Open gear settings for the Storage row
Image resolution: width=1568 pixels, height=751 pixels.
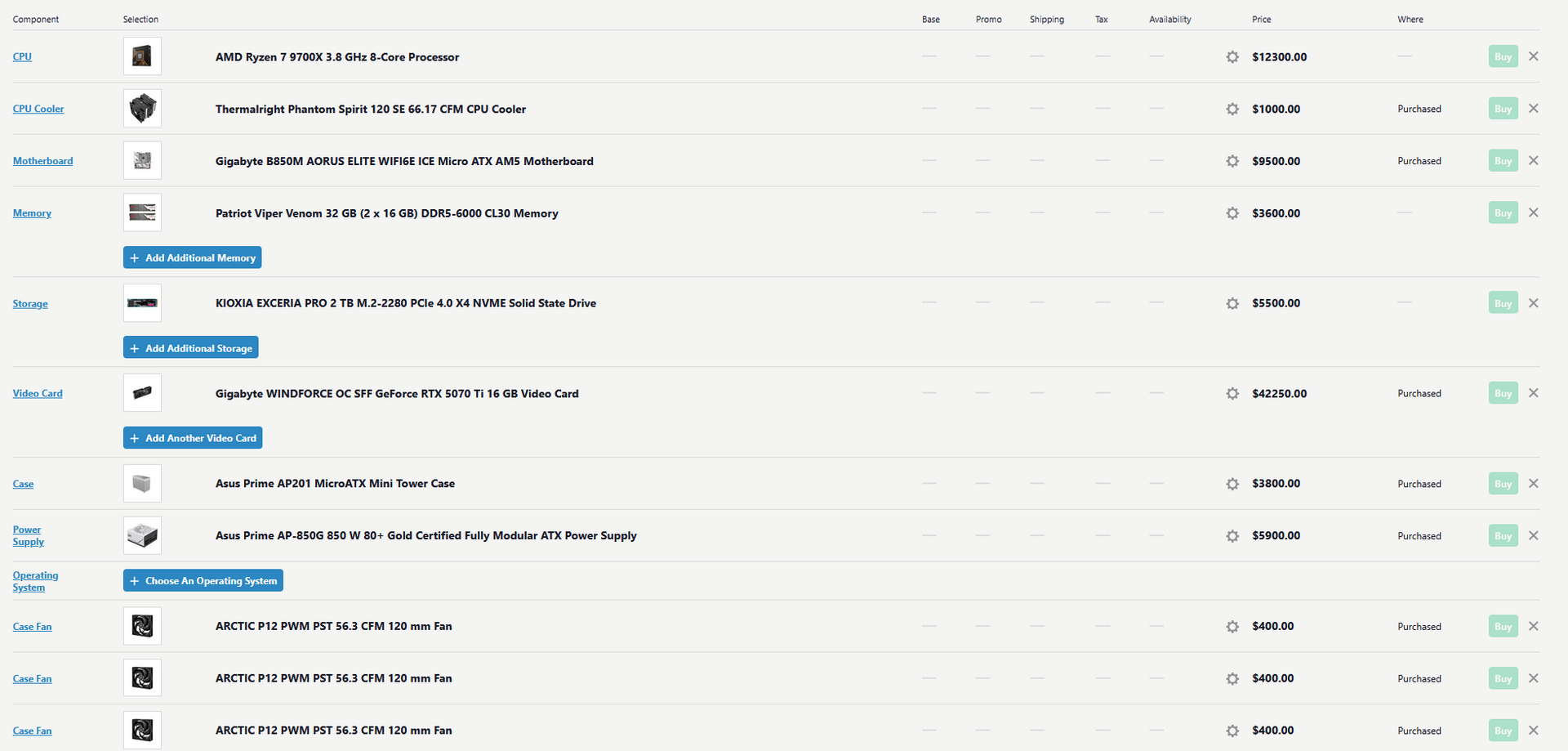(1232, 303)
